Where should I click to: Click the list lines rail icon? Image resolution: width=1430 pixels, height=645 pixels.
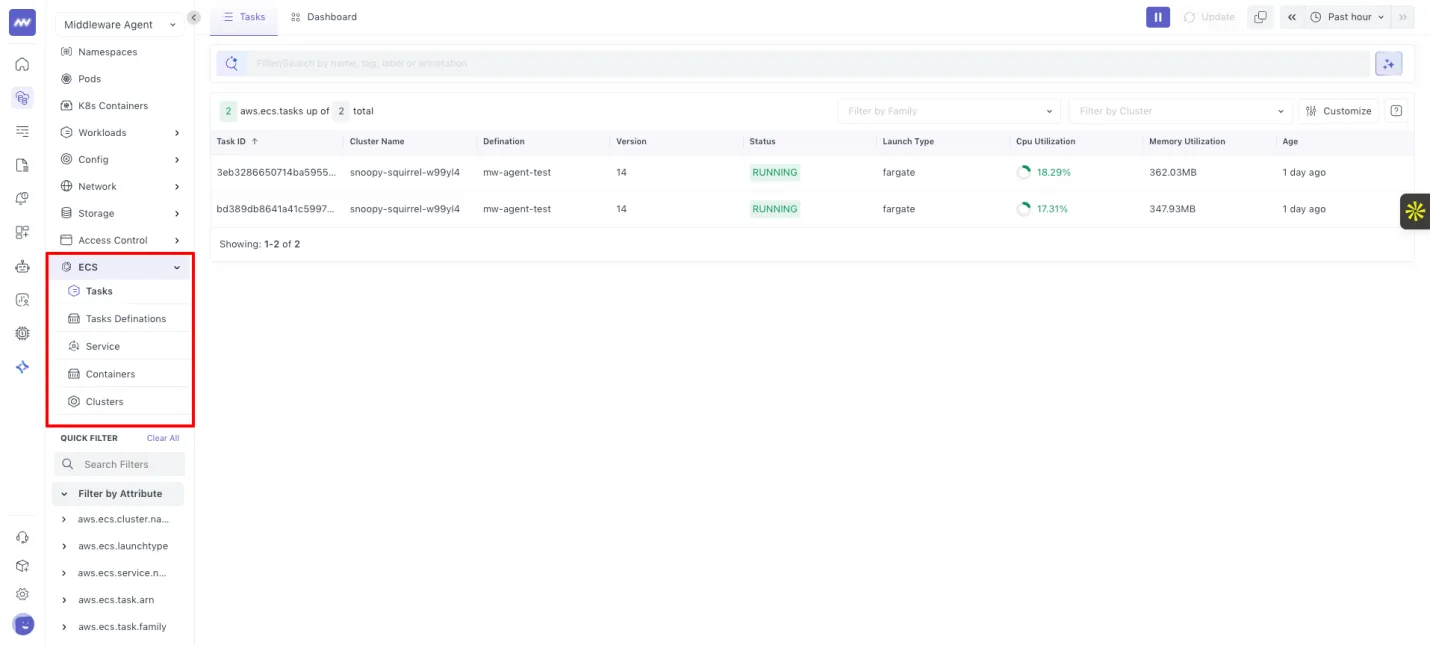pos(22,131)
